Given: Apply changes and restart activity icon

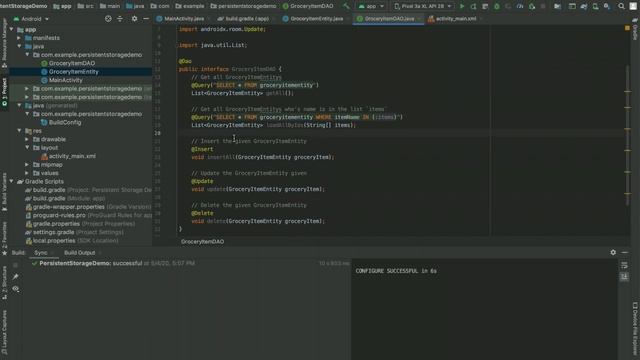Looking at the screenshot, I should [x=473, y=6].
